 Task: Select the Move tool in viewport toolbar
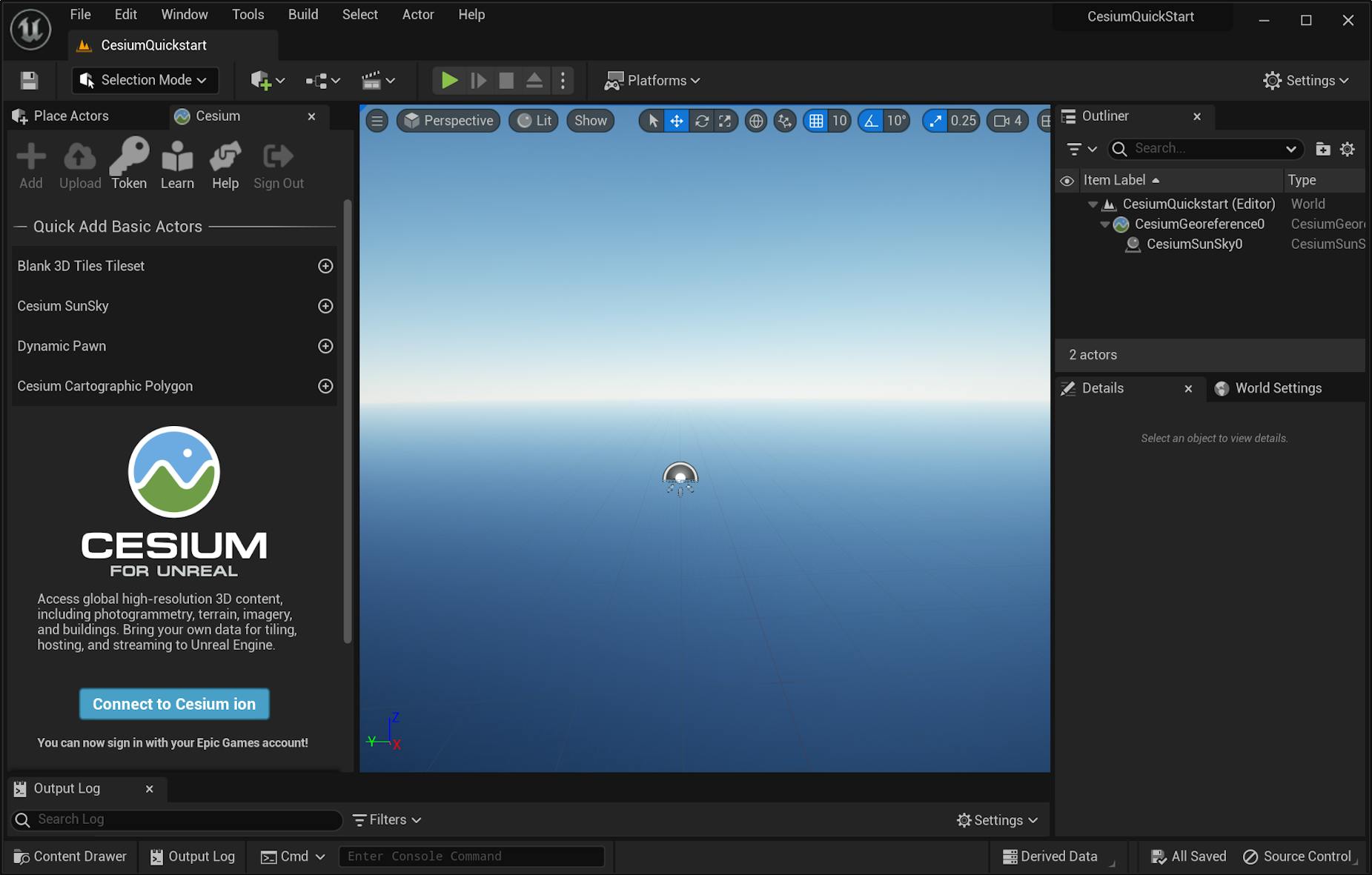(x=675, y=120)
